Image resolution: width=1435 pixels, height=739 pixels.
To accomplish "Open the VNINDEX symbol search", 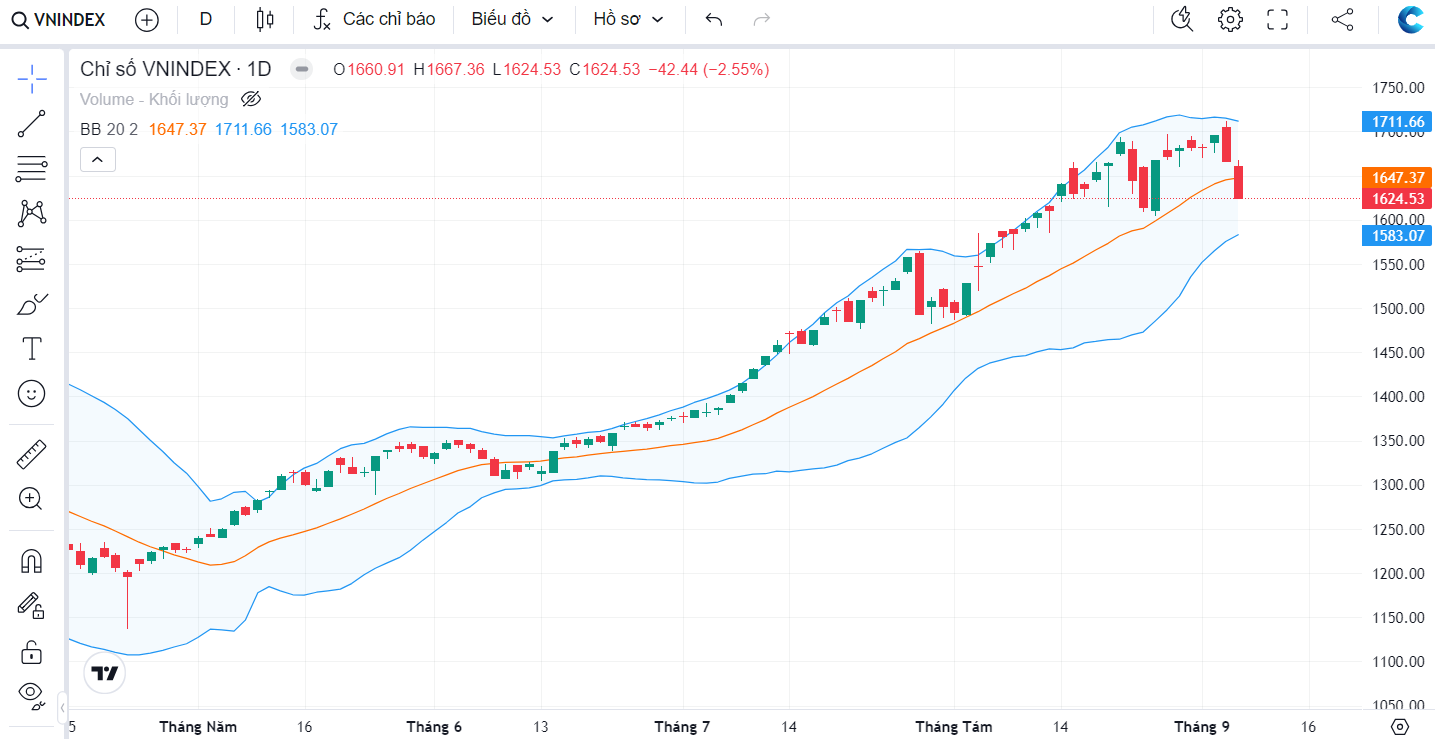I will (57, 19).
